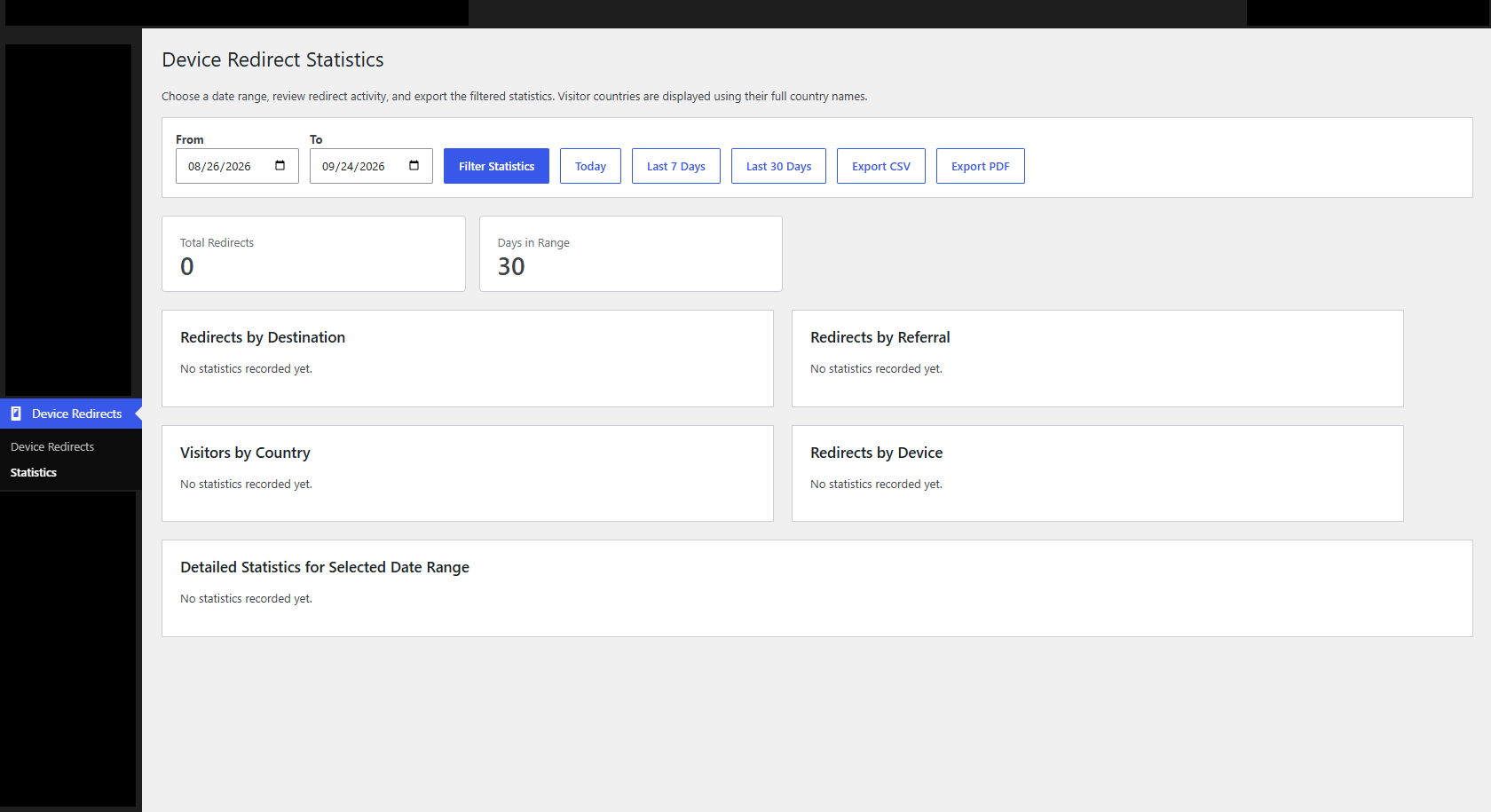
Task: Export statistics with Export PDF
Action: [x=981, y=166]
